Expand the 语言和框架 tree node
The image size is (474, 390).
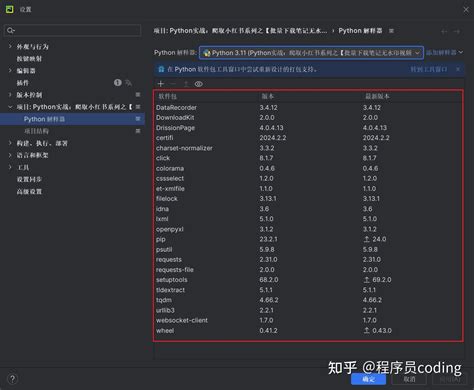(x=10, y=155)
